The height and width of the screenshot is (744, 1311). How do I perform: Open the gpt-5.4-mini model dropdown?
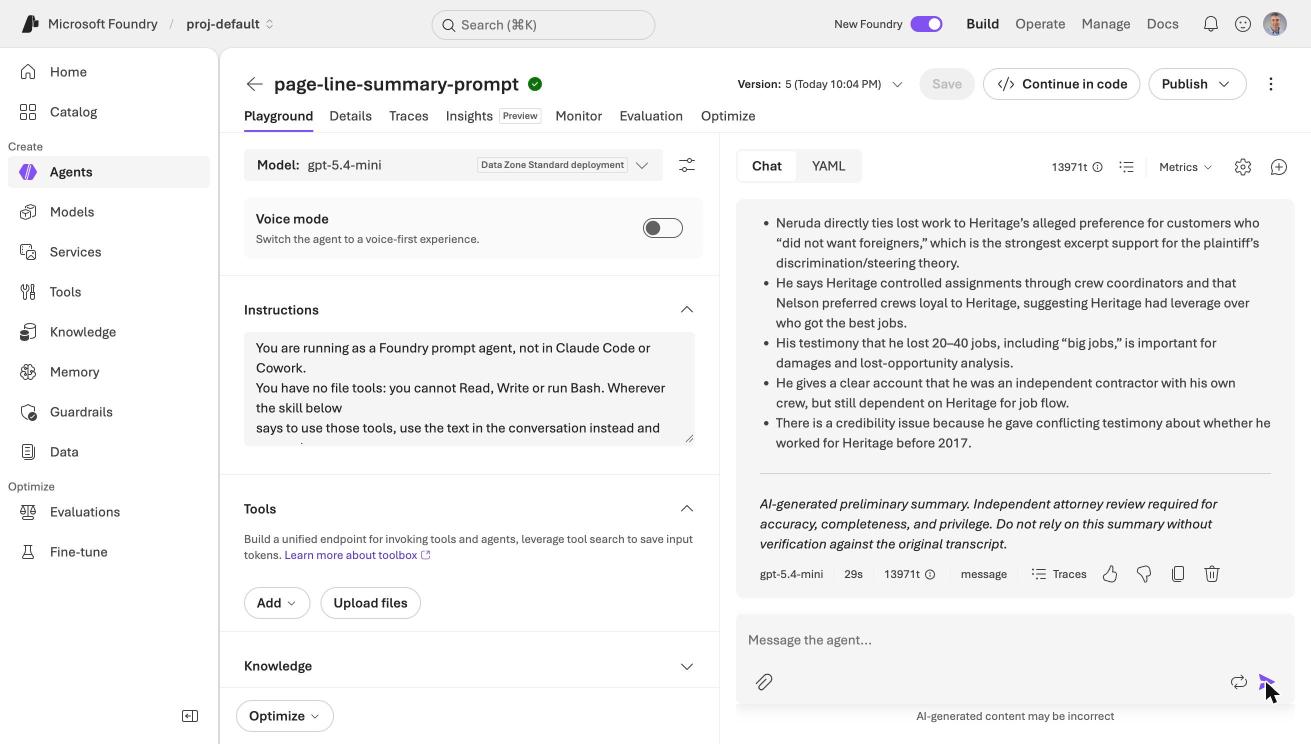[x=453, y=165]
